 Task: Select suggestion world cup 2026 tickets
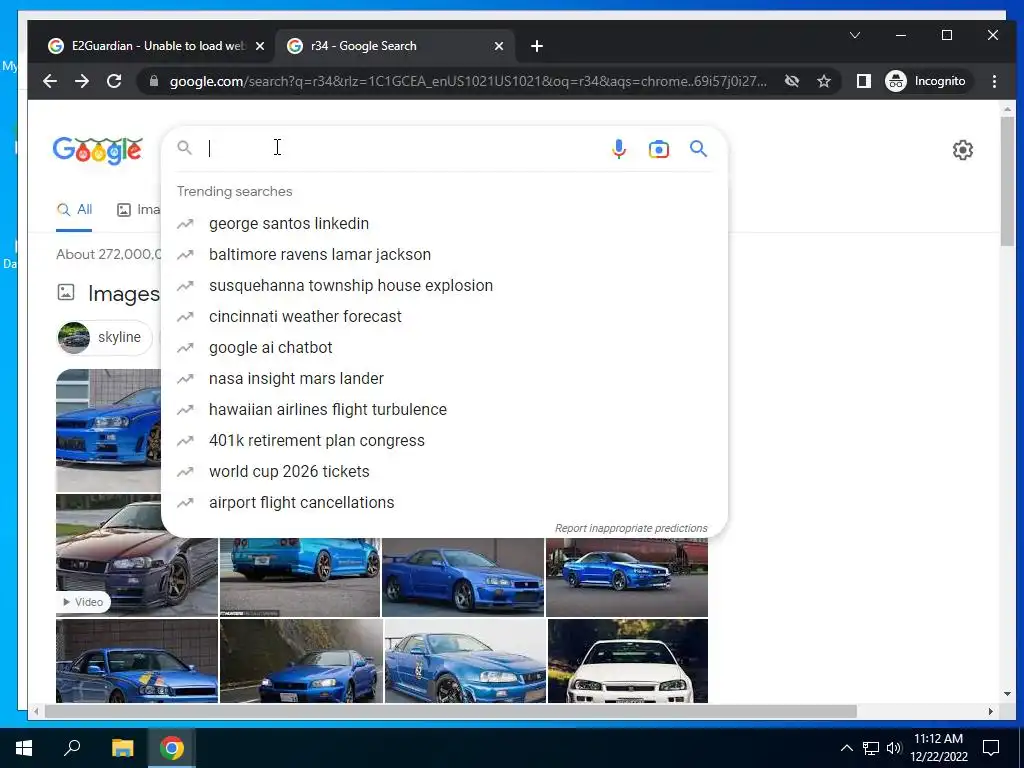(444, 472)
